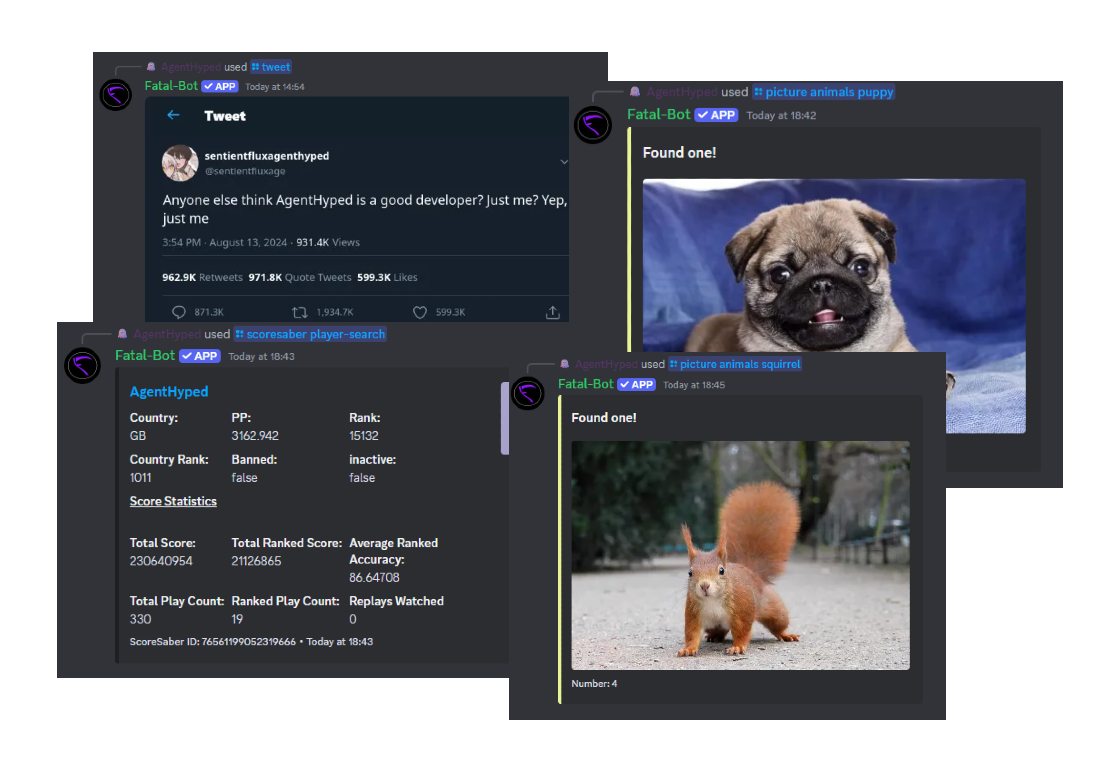The height and width of the screenshot is (772, 1120).
Task: Open the picture animals puppy command link
Action: tap(824, 91)
